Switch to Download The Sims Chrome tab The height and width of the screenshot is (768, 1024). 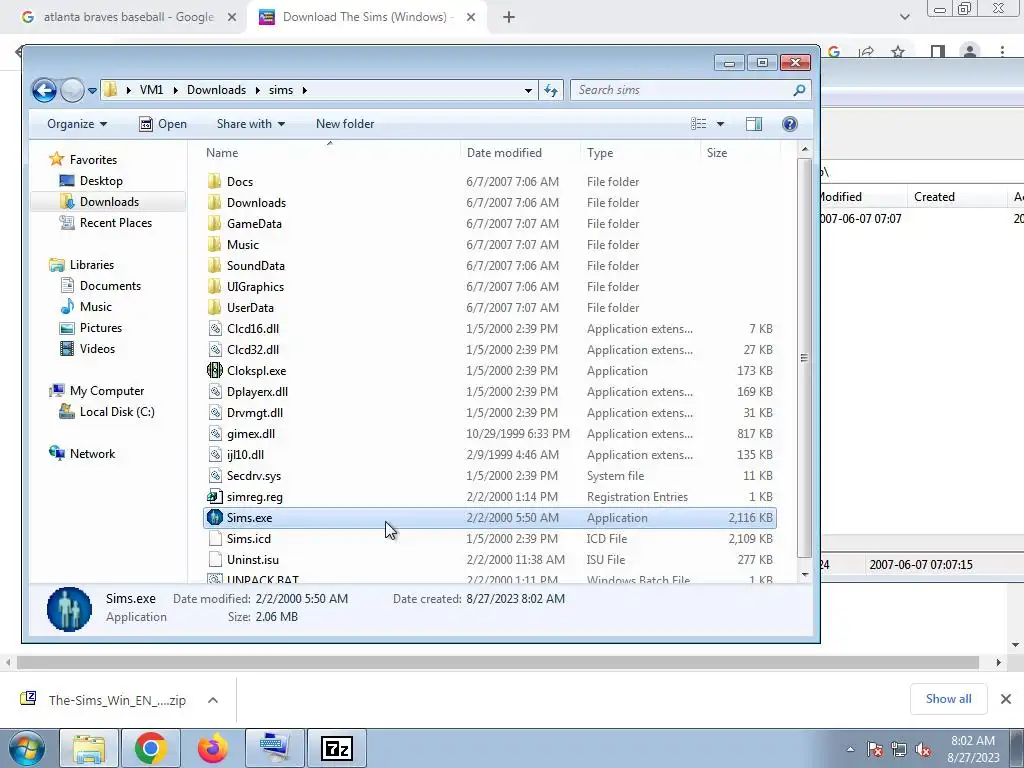pos(366,17)
